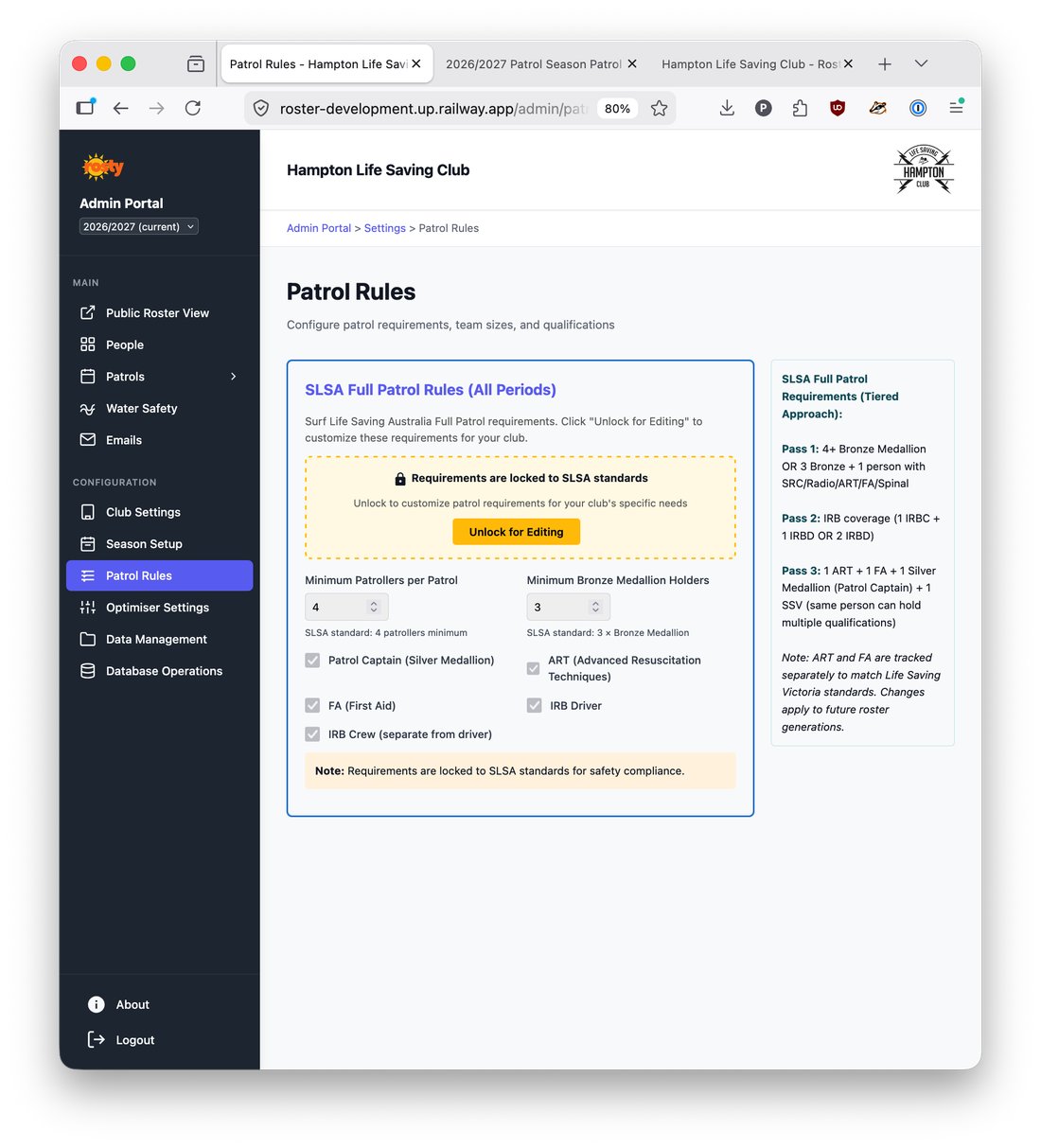Open the browser tab list chevron

(921, 63)
